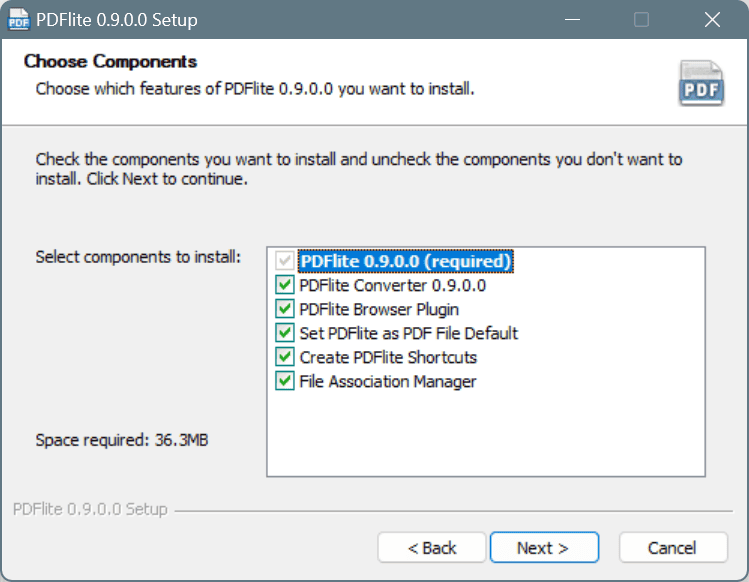Go back with the < Back button
The width and height of the screenshot is (749, 582).
(x=432, y=548)
